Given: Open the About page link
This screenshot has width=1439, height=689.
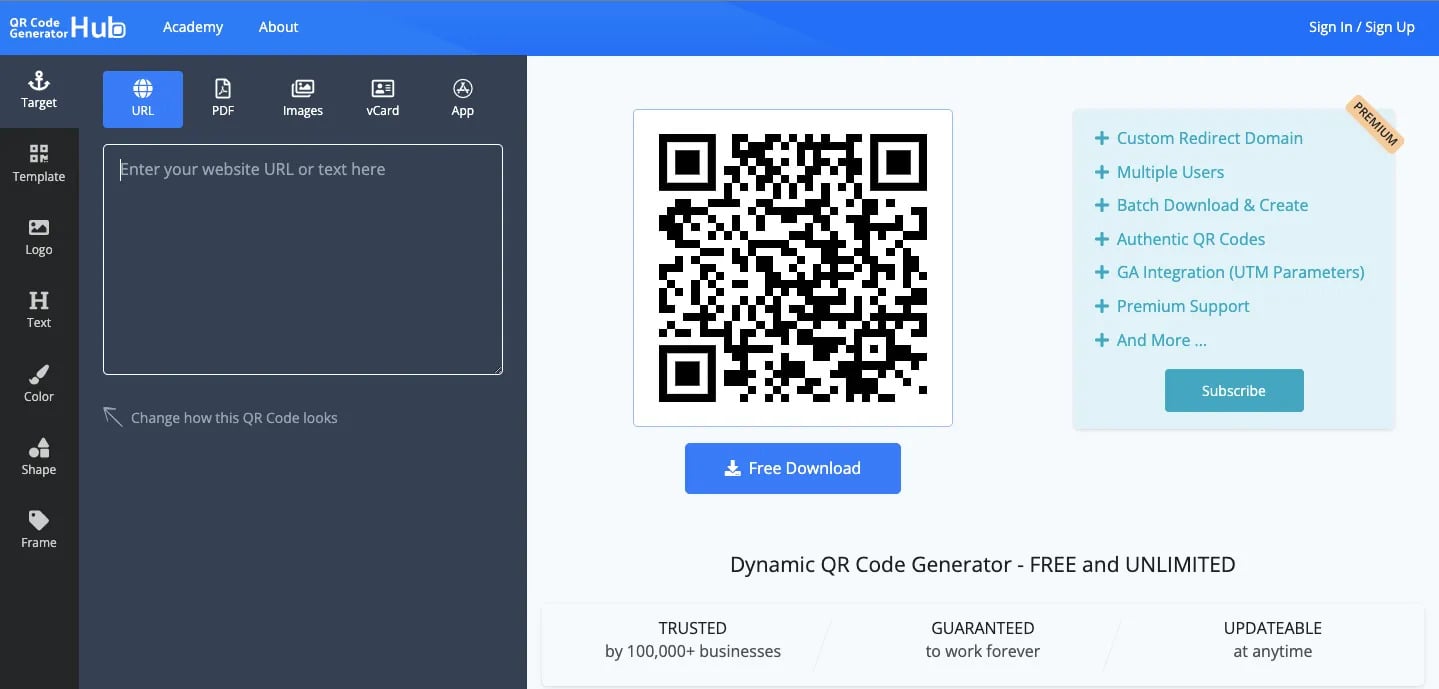Looking at the screenshot, I should (x=278, y=27).
